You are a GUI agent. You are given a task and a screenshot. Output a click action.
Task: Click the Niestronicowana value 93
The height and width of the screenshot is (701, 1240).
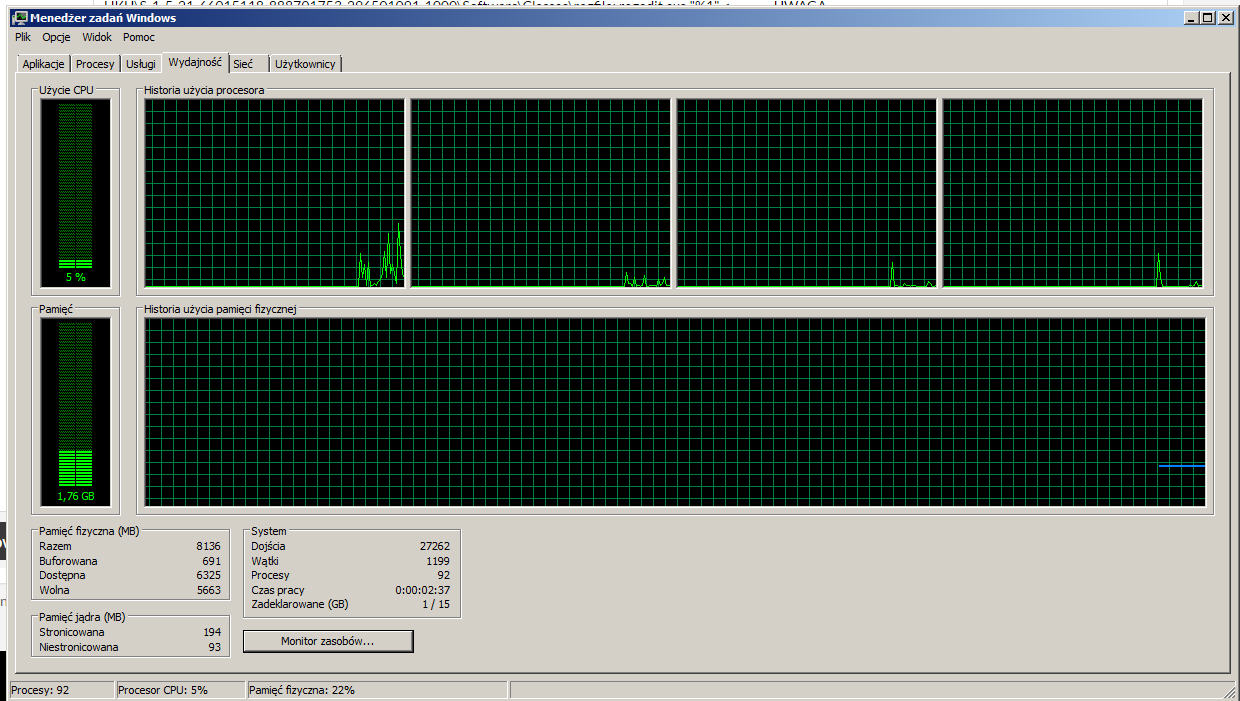point(214,647)
